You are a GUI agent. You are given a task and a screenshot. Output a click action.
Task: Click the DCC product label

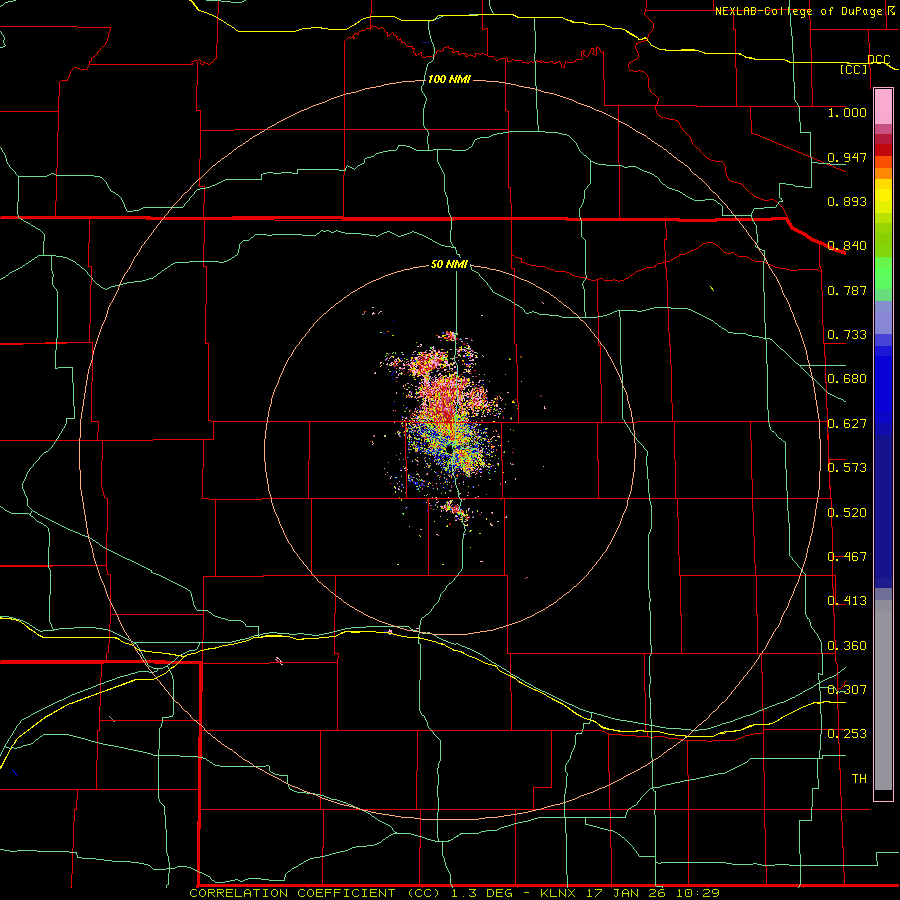[x=878, y=60]
